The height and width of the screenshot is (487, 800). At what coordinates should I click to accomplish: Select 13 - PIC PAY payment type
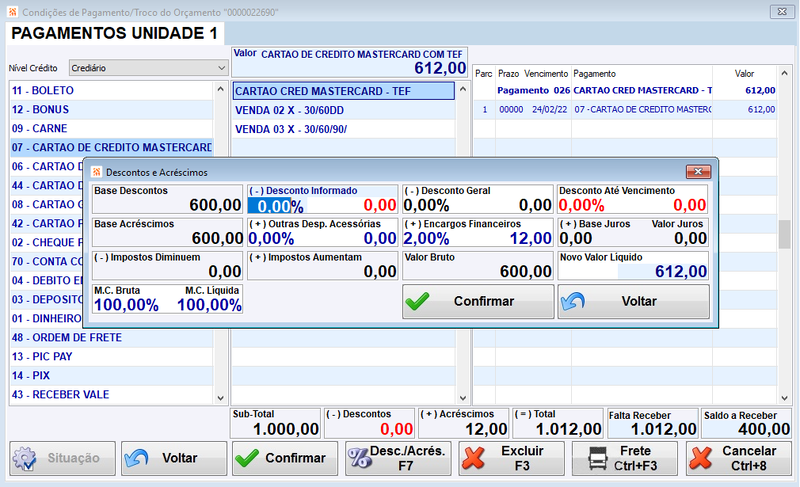pyautogui.click(x=111, y=356)
